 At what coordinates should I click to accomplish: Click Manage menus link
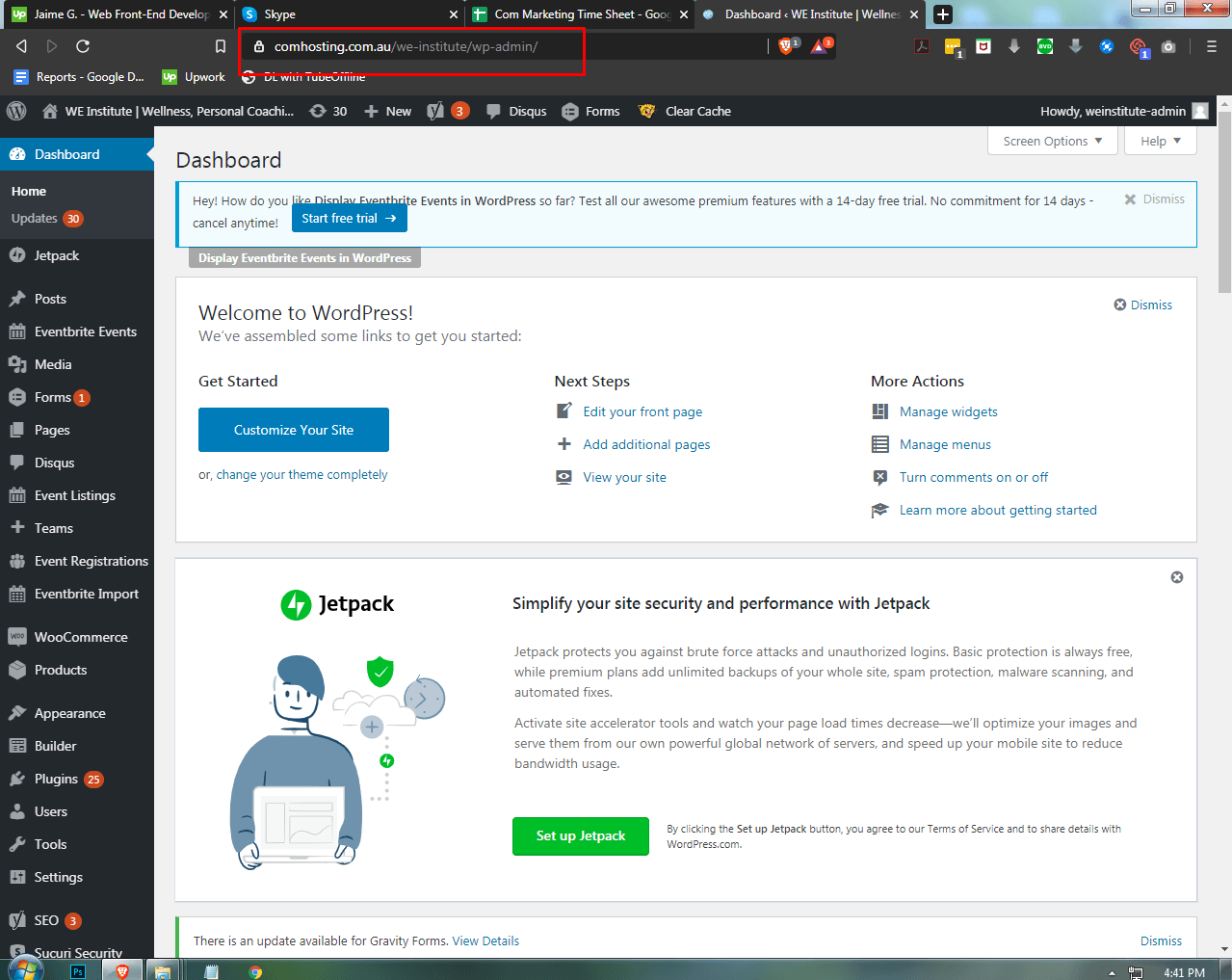(945, 444)
